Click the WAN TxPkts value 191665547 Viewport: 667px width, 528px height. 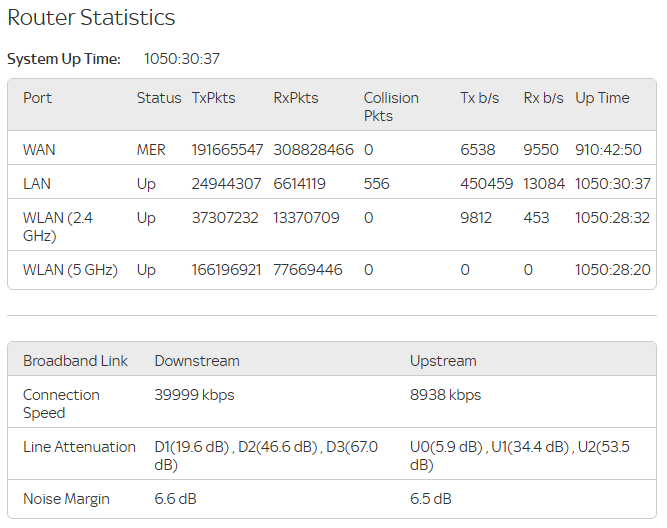point(227,149)
